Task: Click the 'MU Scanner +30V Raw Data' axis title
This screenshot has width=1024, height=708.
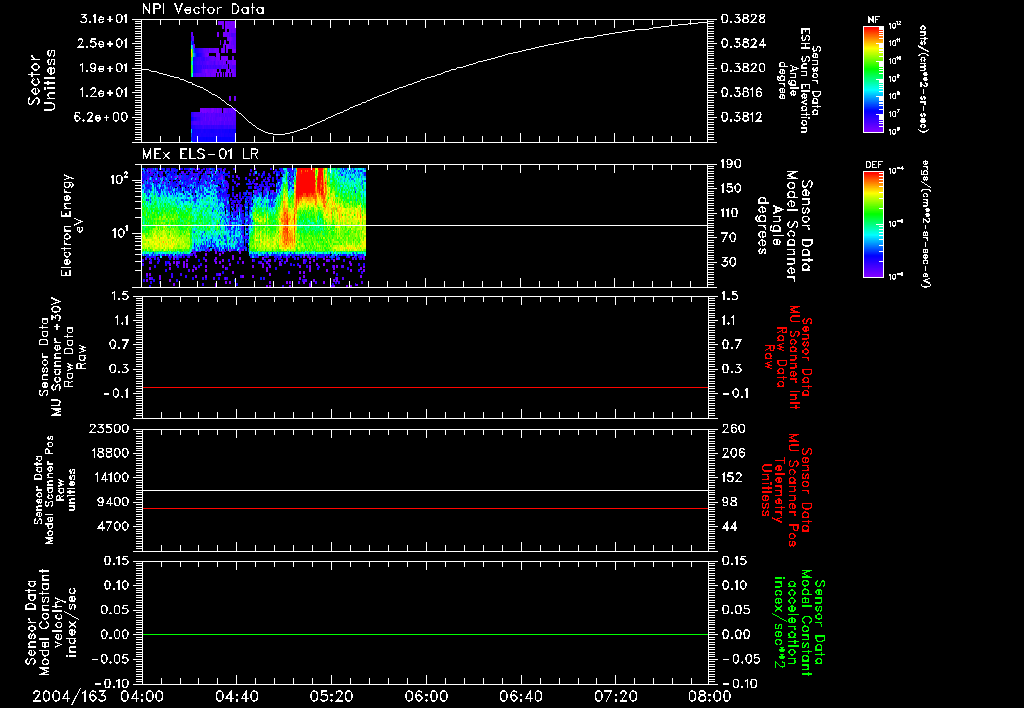Action: pos(62,357)
